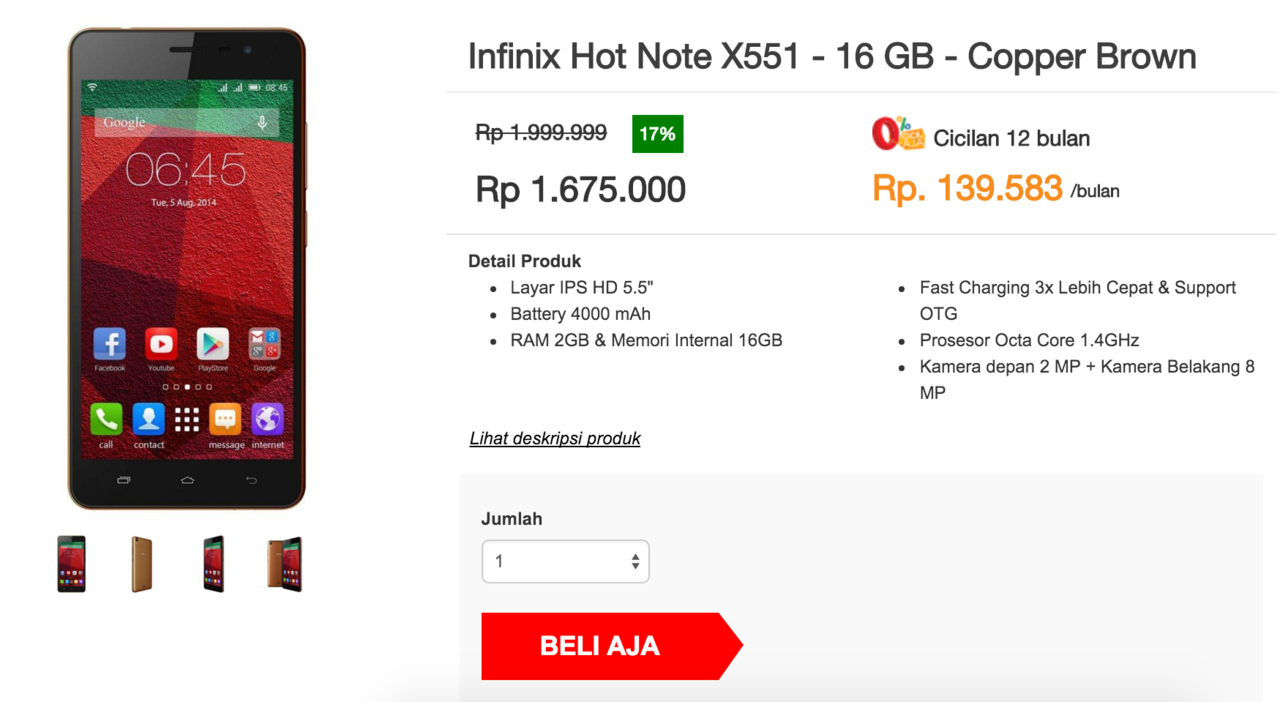Click the PlayStore icon on the phone screen
This screenshot has height=702, width=1280.
(212, 344)
